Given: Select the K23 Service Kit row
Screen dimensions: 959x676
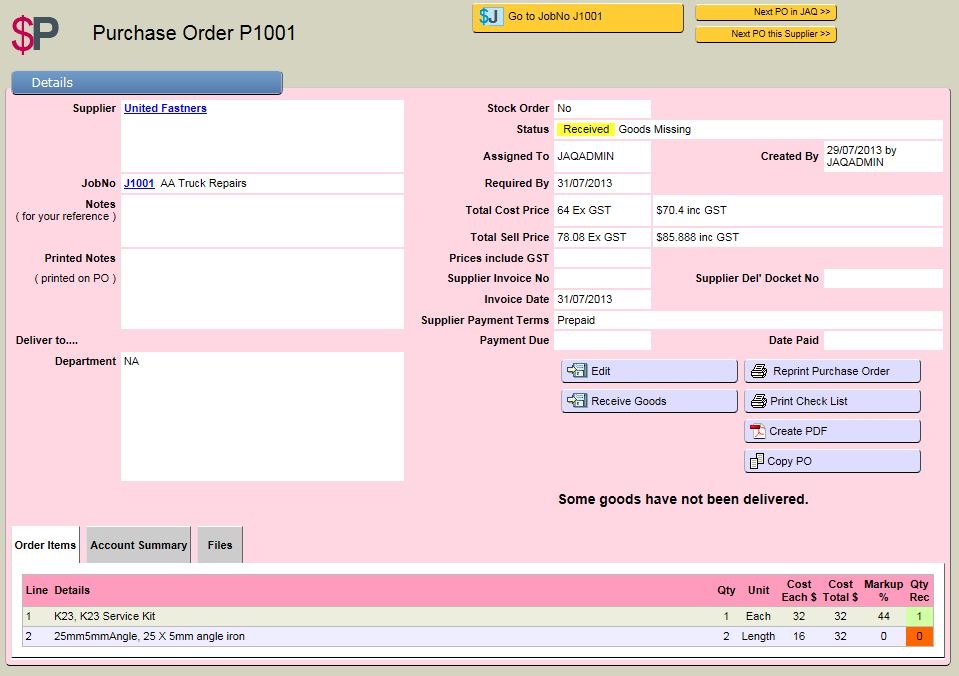Looking at the screenshot, I should (300, 617).
